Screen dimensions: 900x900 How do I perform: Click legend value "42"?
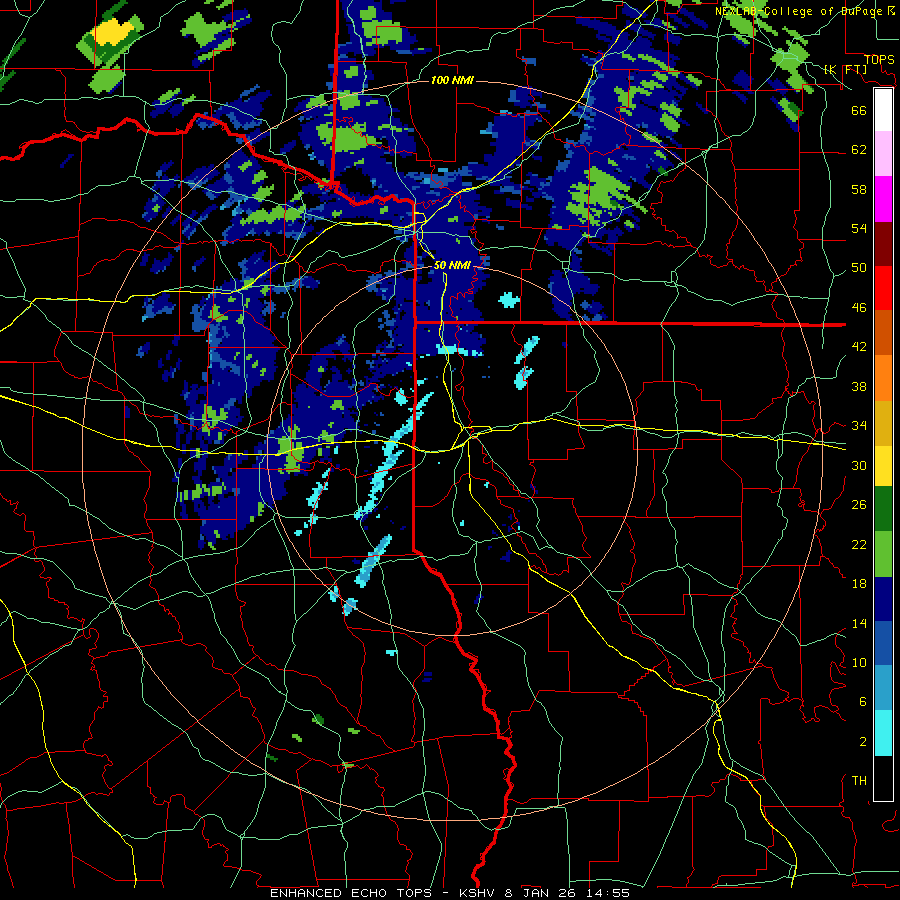pyautogui.click(x=859, y=347)
